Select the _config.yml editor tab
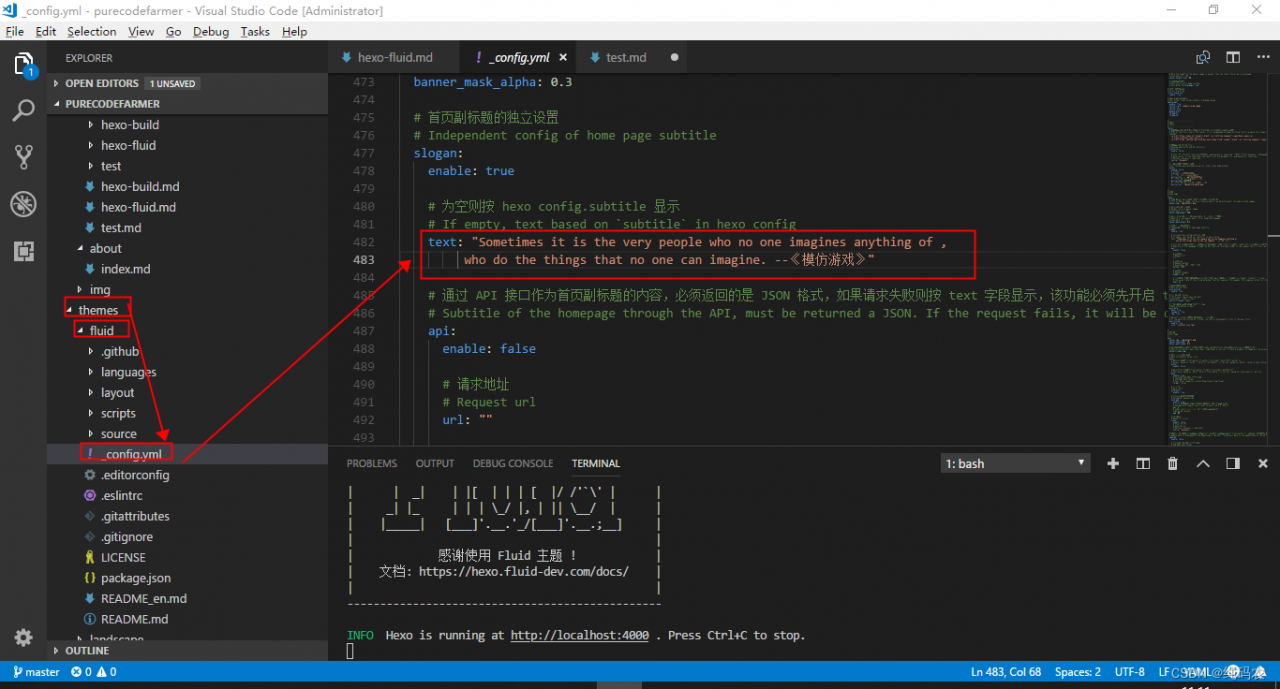The height and width of the screenshot is (689, 1280). coord(519,57)
